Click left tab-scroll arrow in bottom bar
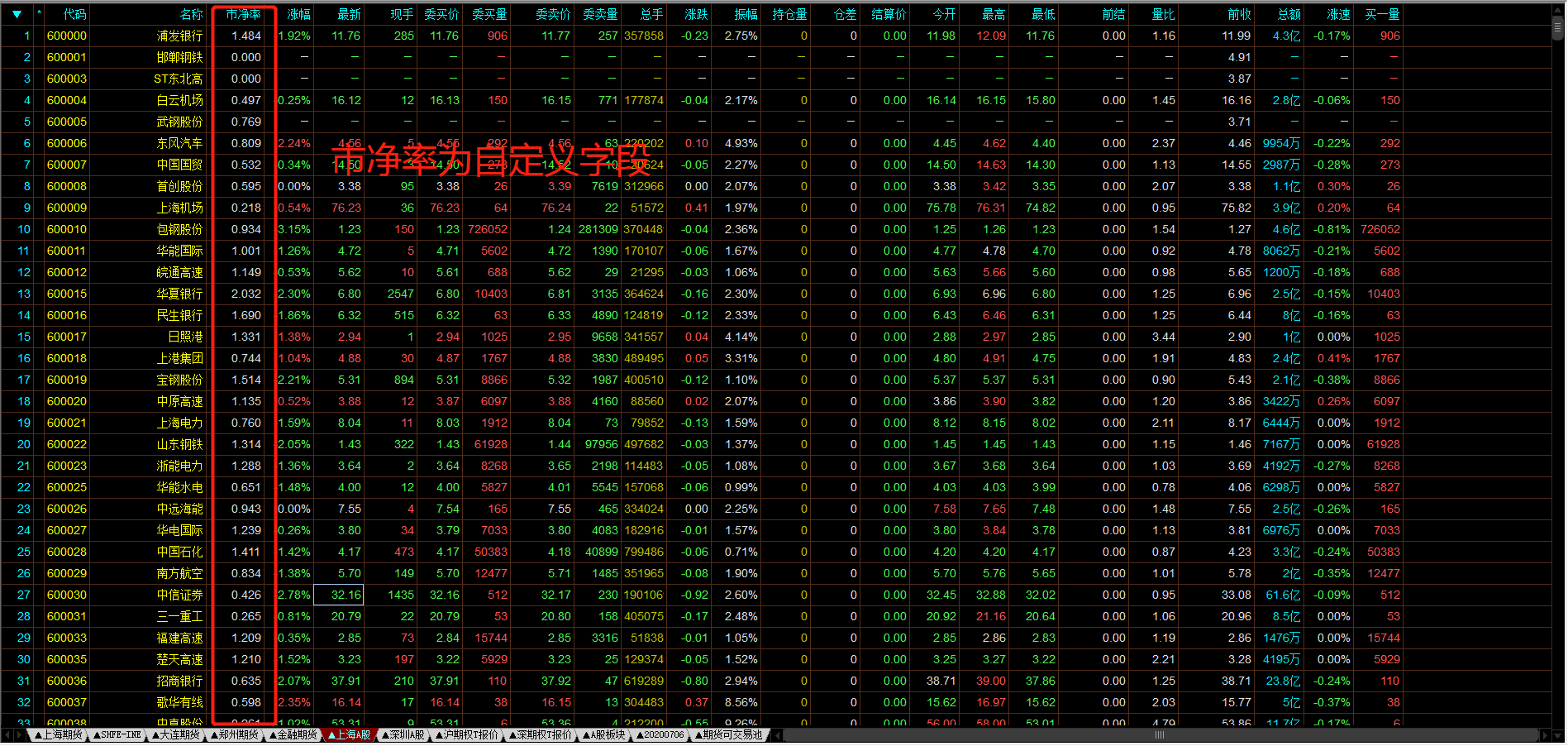The height and width of the screenshot is (746, 1568). 7,734
